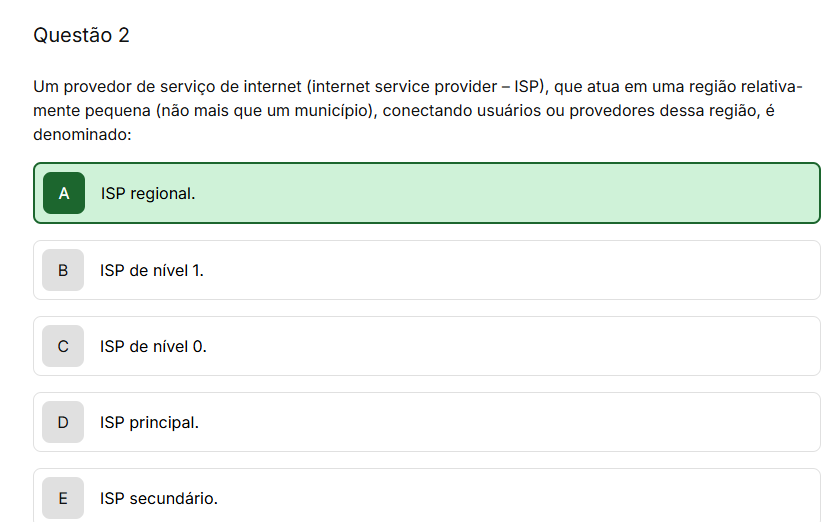
Task: Click blank area inside option C card
Action: pos(508,346)
